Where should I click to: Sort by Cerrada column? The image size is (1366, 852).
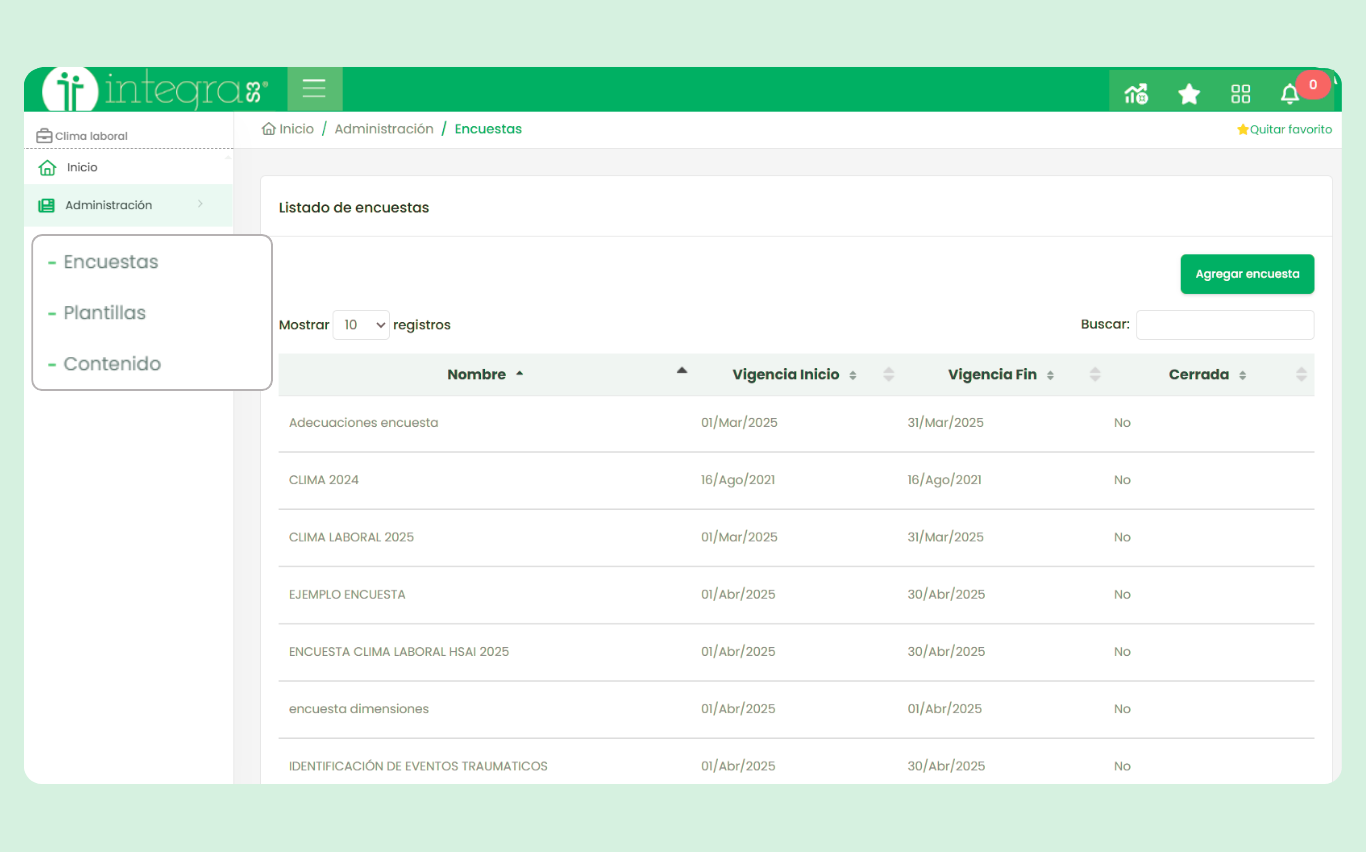(x=1208, y=374)
